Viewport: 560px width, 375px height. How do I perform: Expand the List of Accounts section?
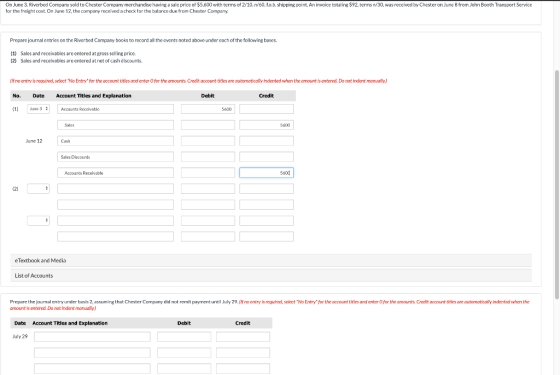click(x=271, y=276)
